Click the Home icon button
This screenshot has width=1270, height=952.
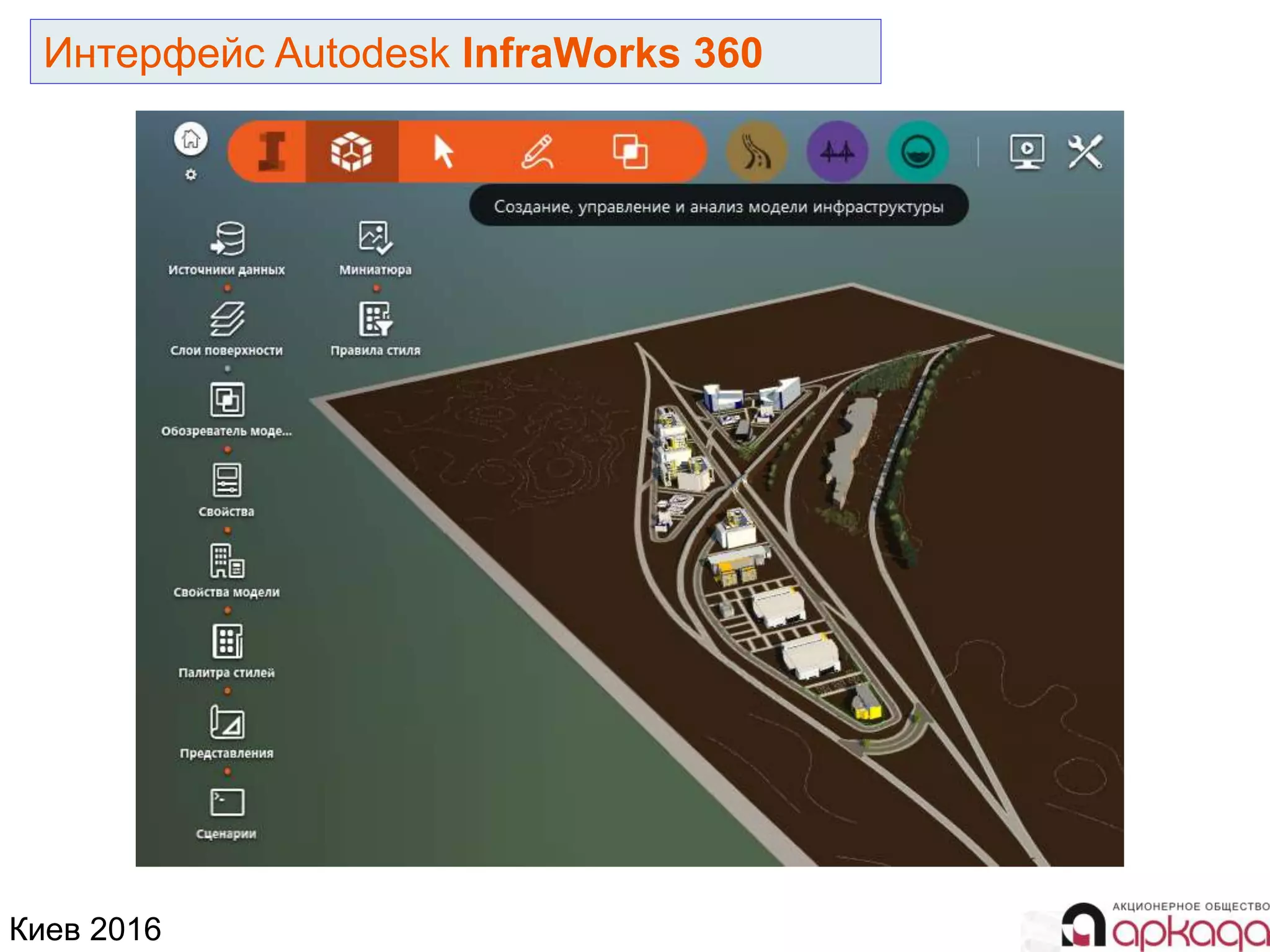click(x=191, y=139)
